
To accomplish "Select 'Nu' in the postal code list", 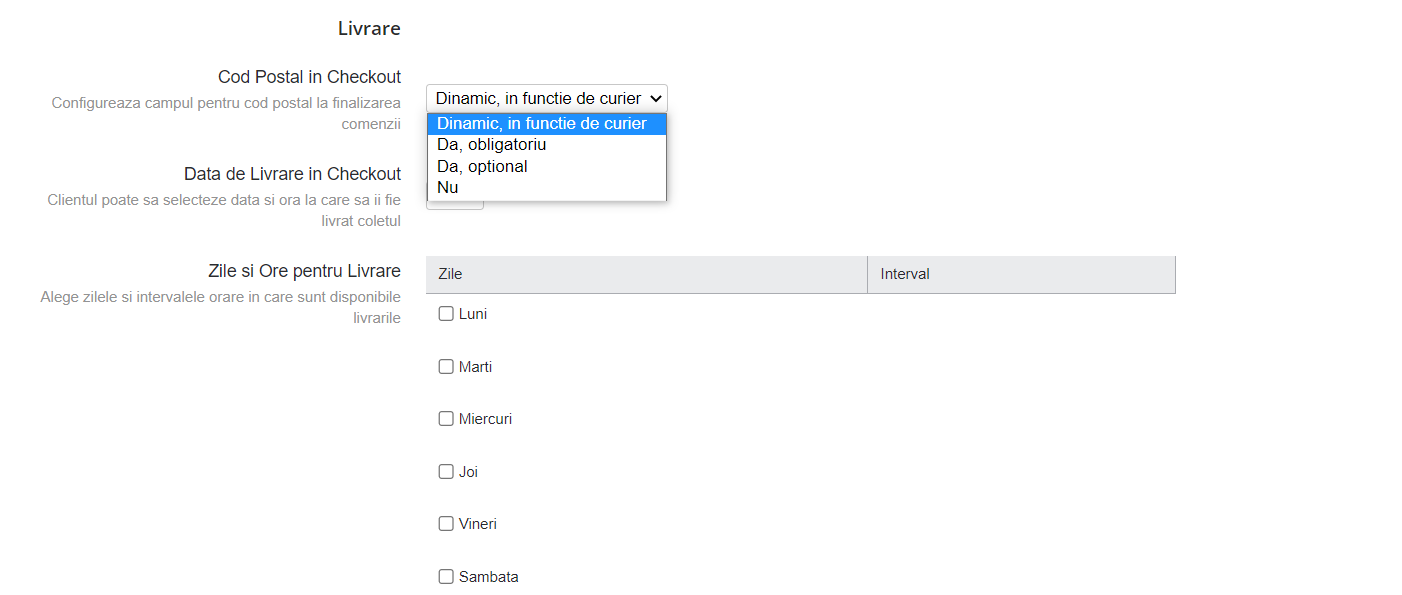I will pyautogui.click(x=547, y=187).
